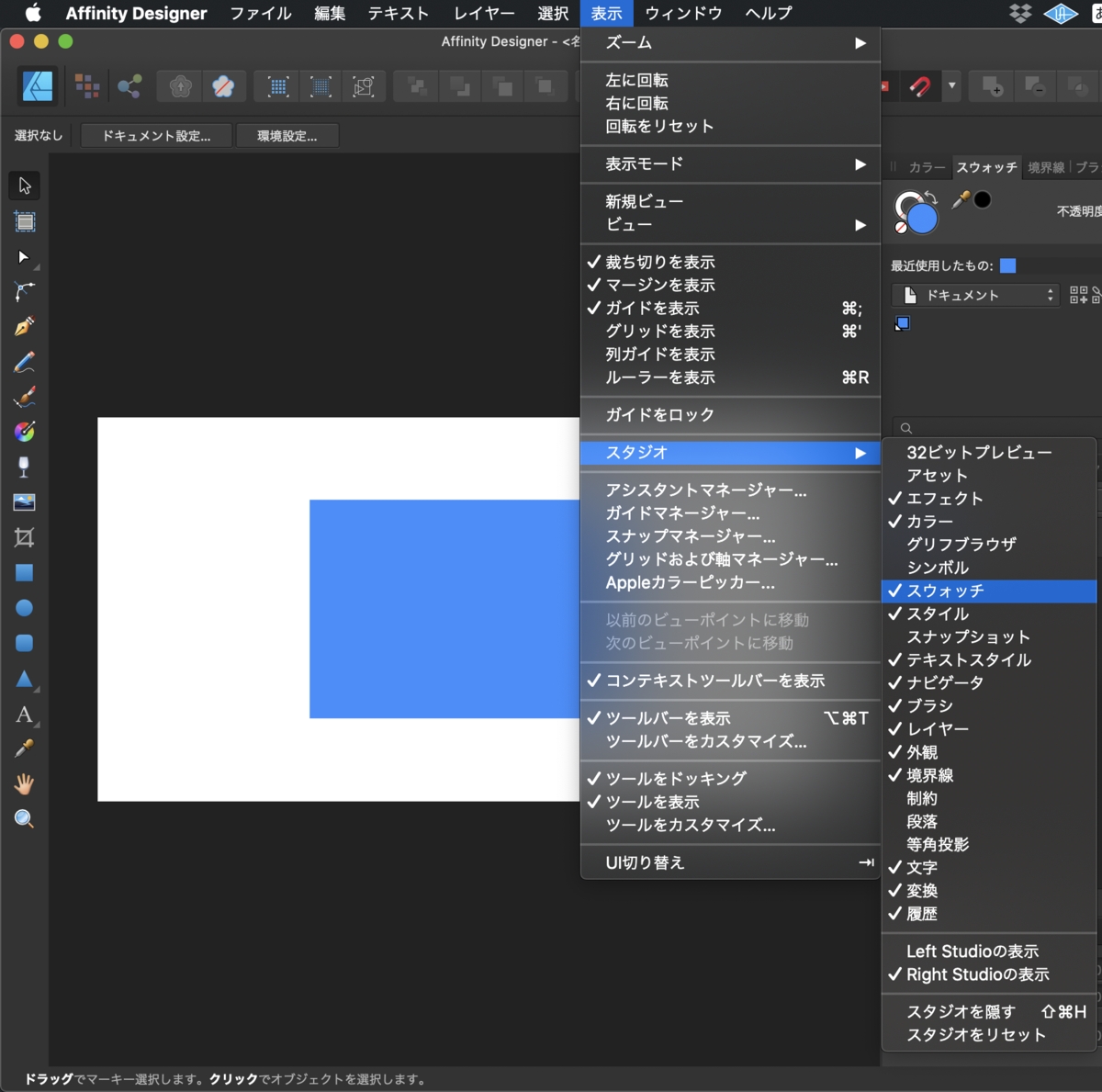The width and height of the screenshot is (1102, 1092).
Task: Select the Rectangle tool
Action: click(x=25, y=573)
